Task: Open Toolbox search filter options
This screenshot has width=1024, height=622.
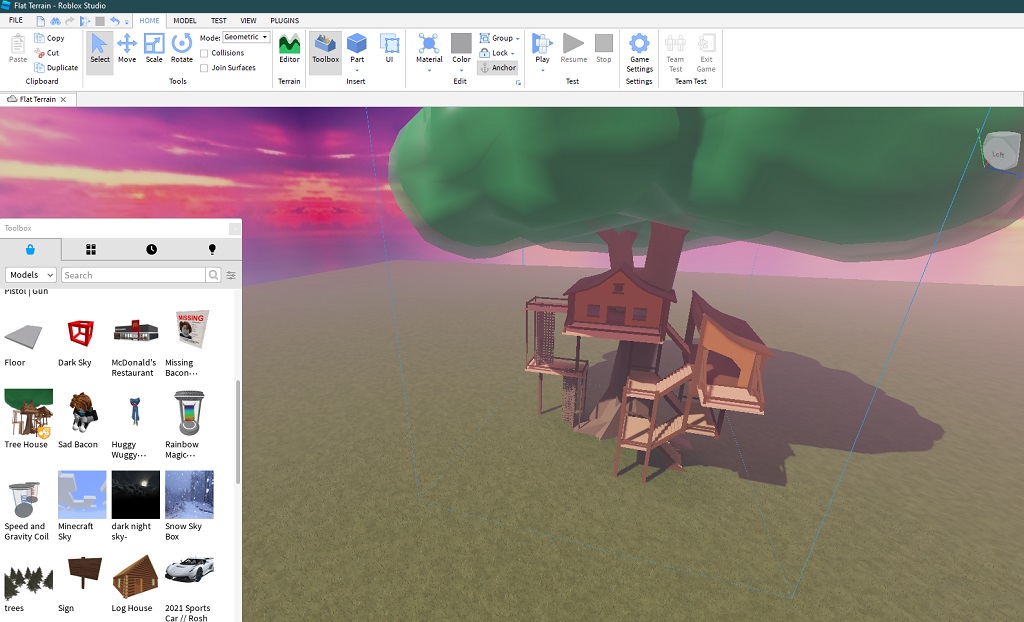Action: (231, 275)
